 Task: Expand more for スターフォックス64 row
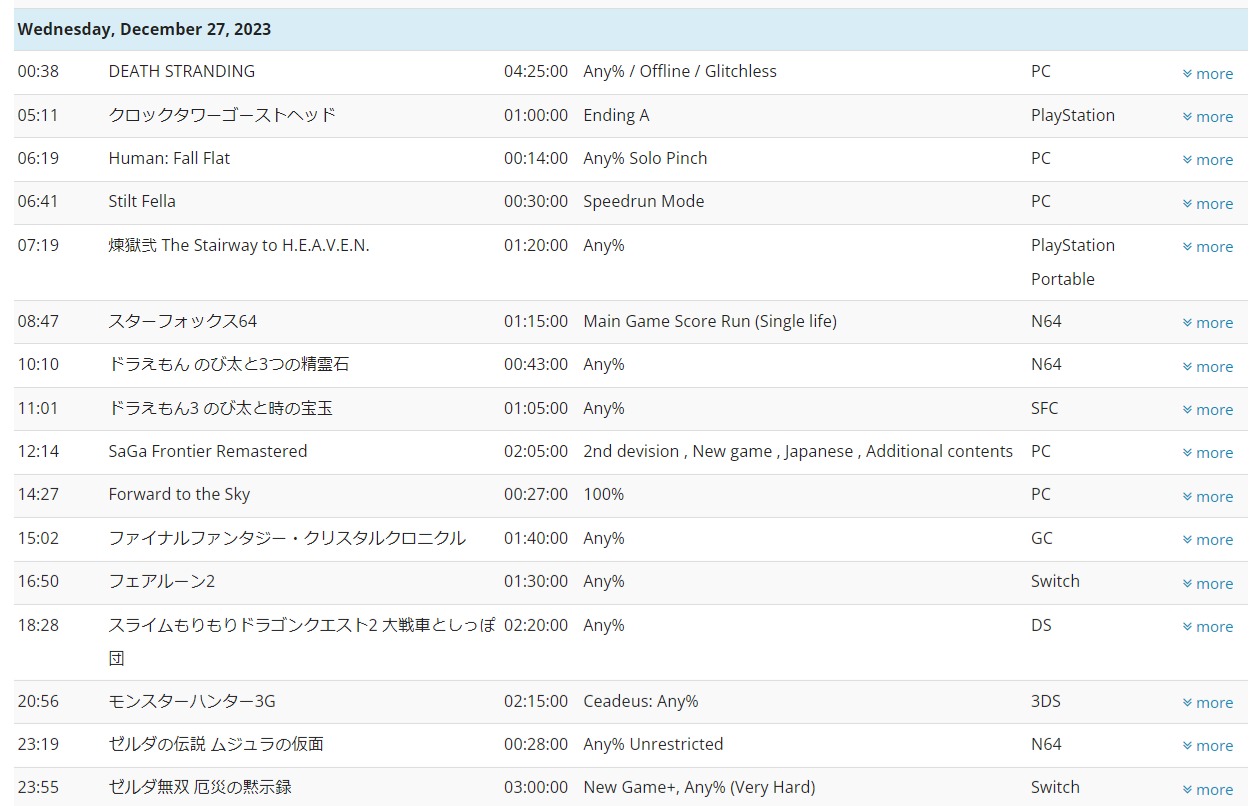[x=1207, y=322]
